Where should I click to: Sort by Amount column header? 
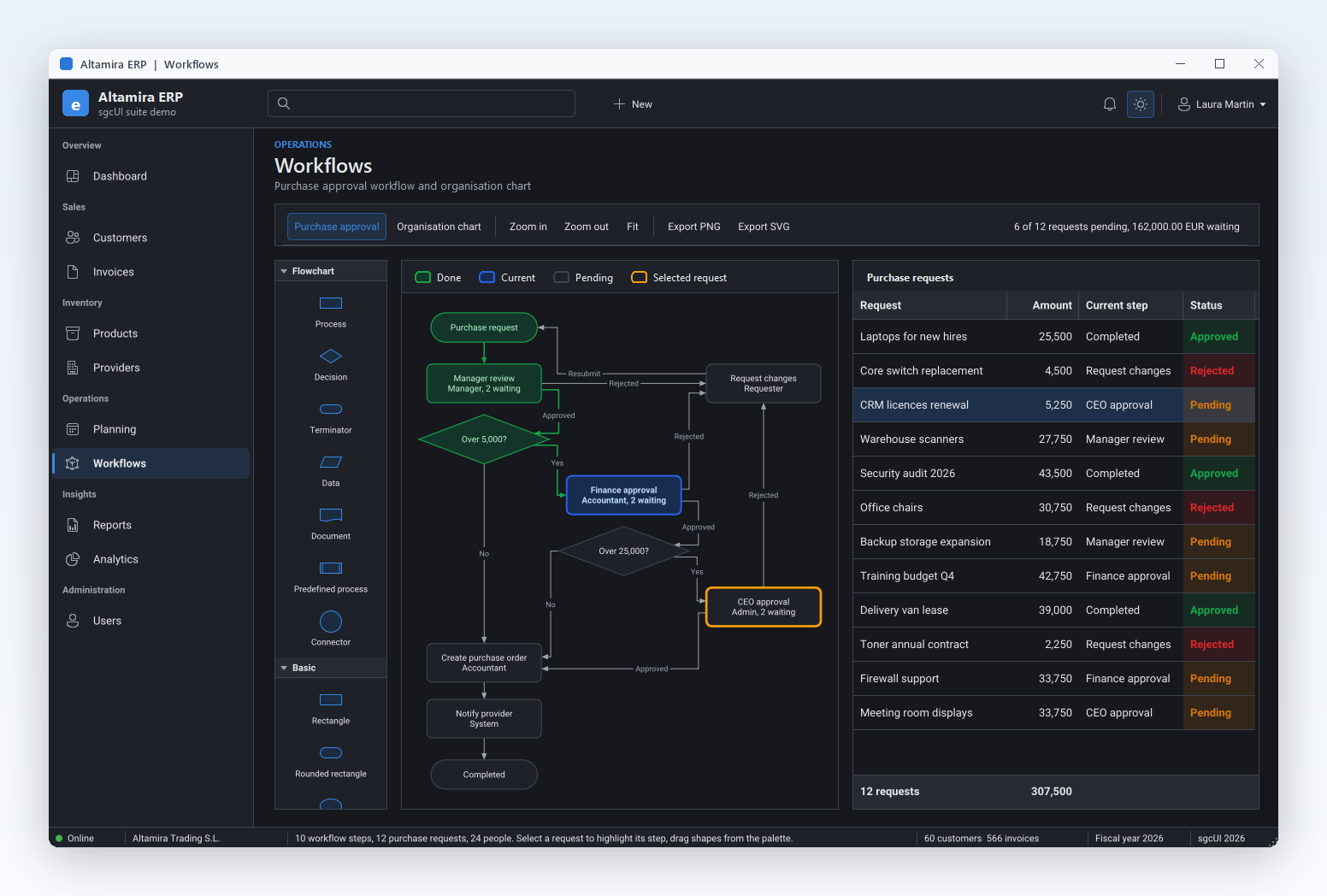(1043, 305)
